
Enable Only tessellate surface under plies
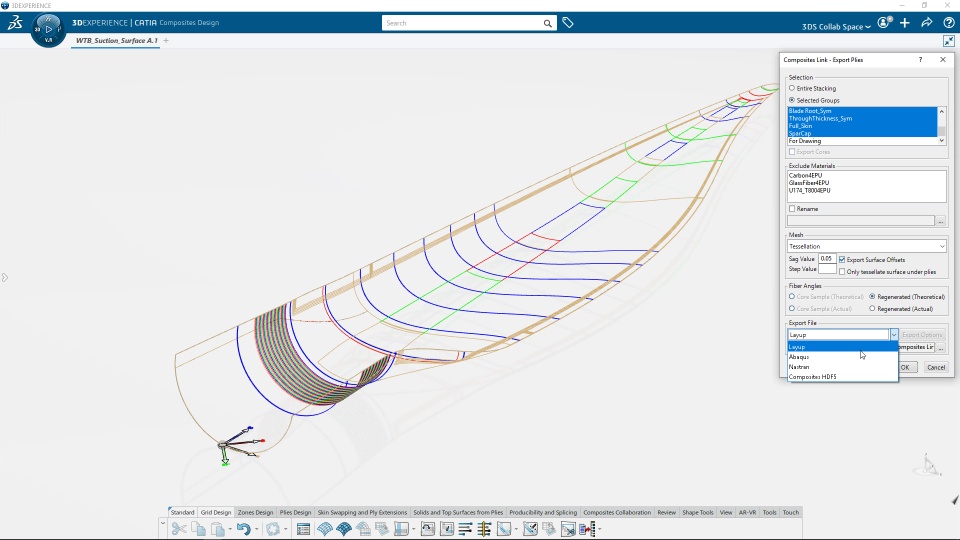842,272
